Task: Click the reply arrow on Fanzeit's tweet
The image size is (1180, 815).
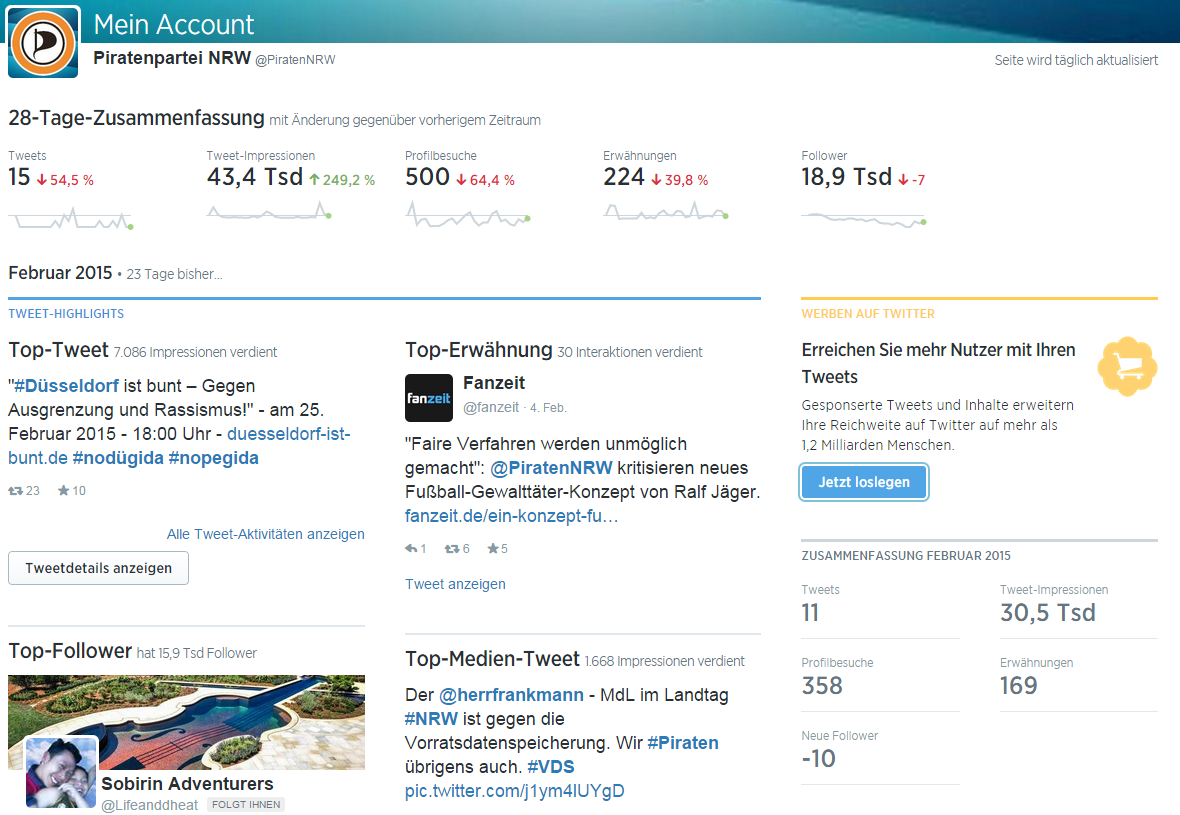Action: pos(411,549)
